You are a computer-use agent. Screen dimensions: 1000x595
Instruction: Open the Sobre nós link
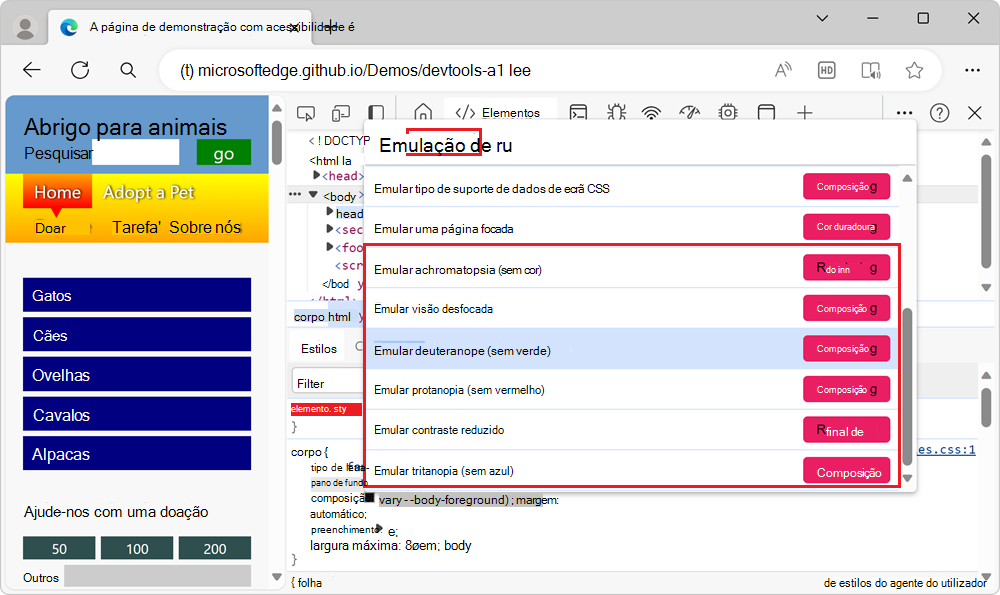coord(205,227)
